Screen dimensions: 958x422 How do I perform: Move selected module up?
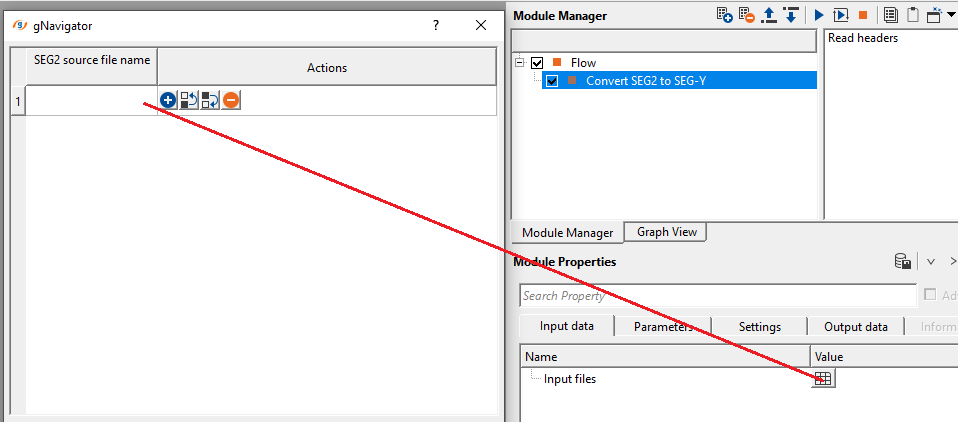coord(769,15)
